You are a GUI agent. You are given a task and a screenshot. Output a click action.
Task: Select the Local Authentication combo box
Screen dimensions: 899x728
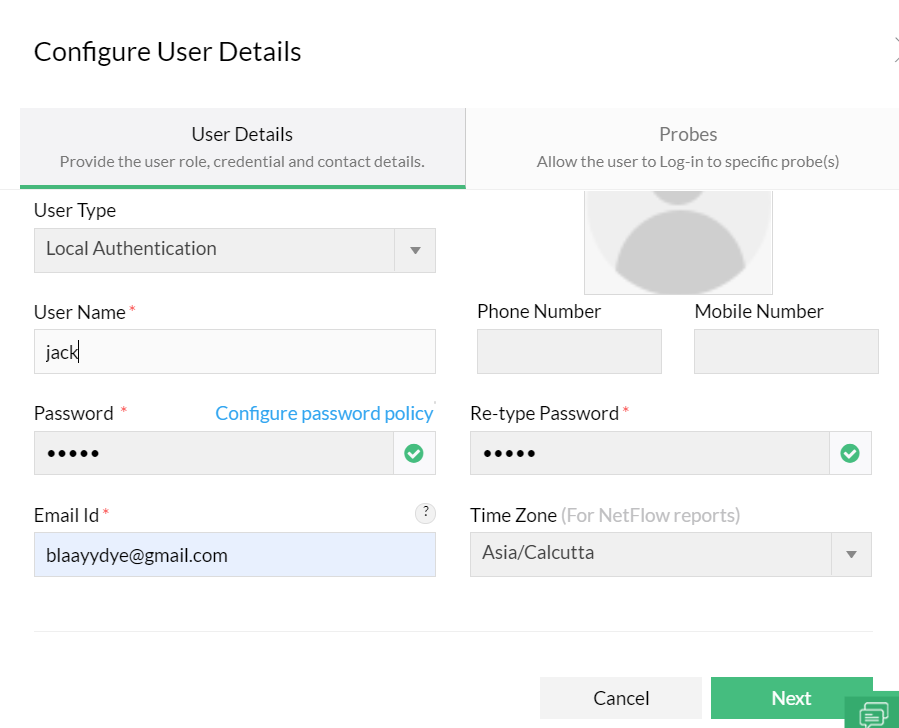pos(215,250)
